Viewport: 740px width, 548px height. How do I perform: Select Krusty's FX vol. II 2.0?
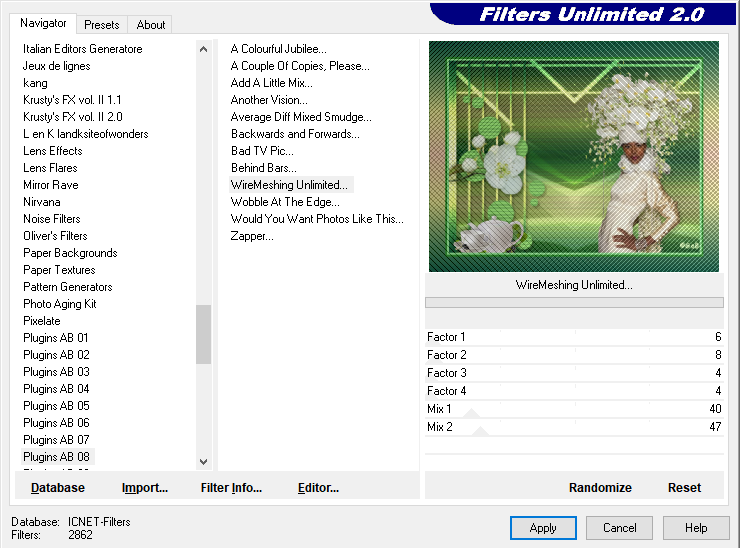[73, 117]
